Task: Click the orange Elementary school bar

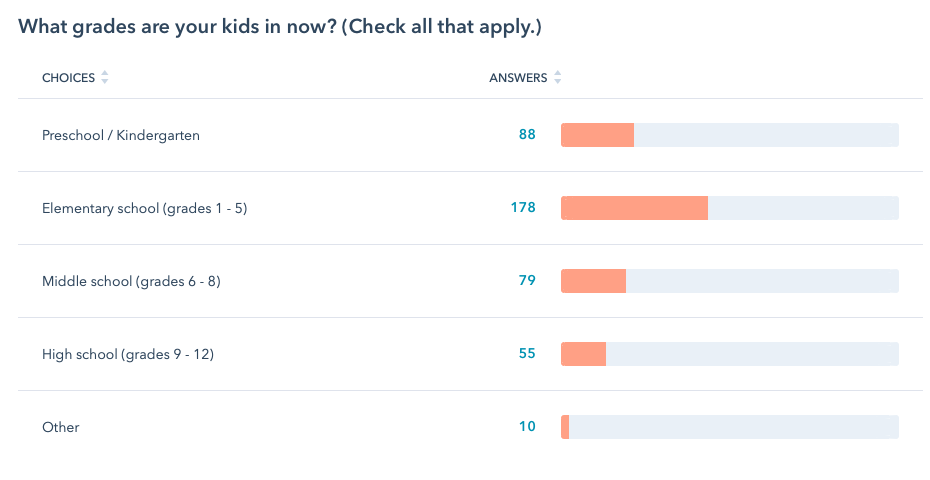Action: (634, 208)
